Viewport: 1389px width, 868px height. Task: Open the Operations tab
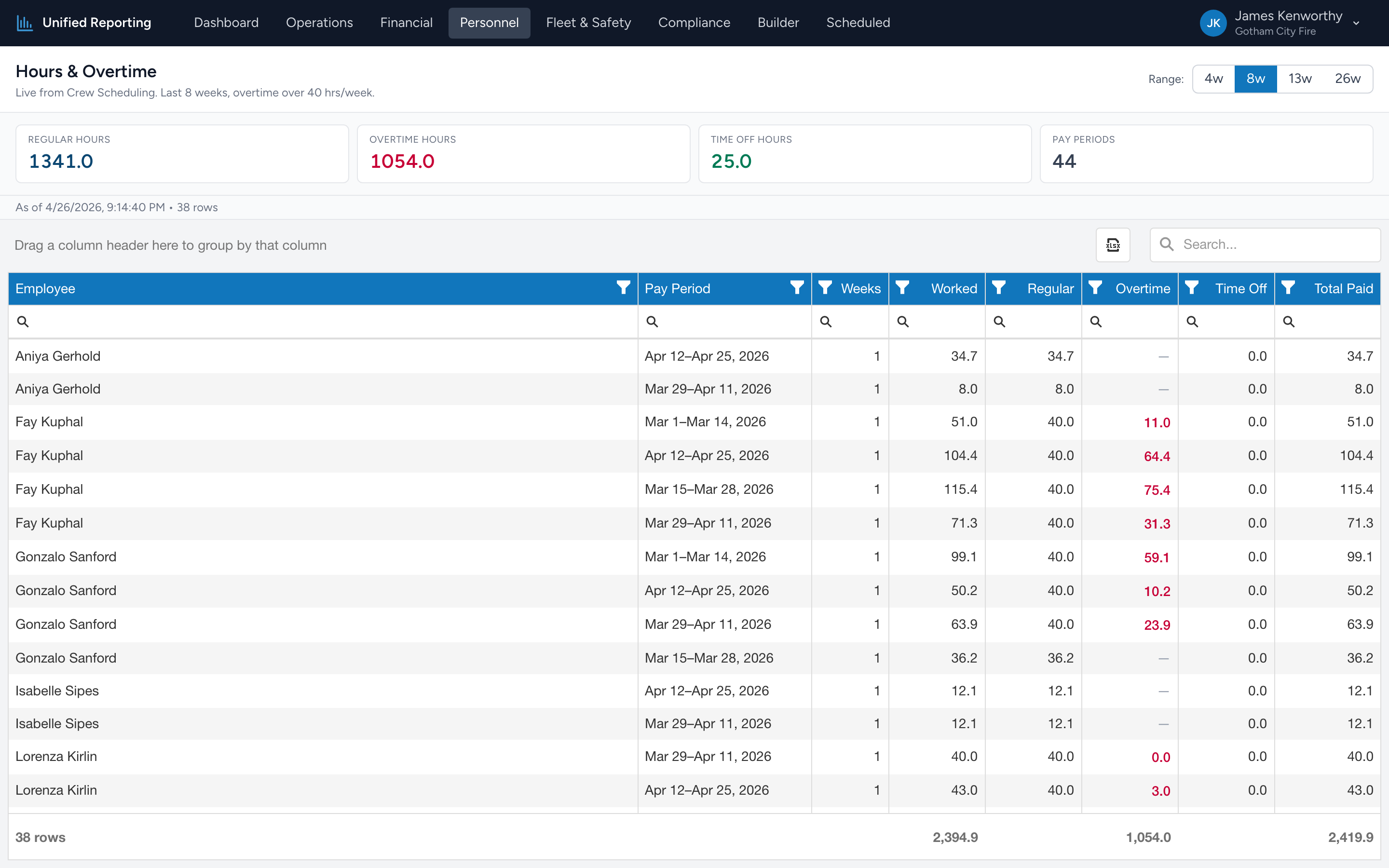pyautogui.click(x=319, y=23)
